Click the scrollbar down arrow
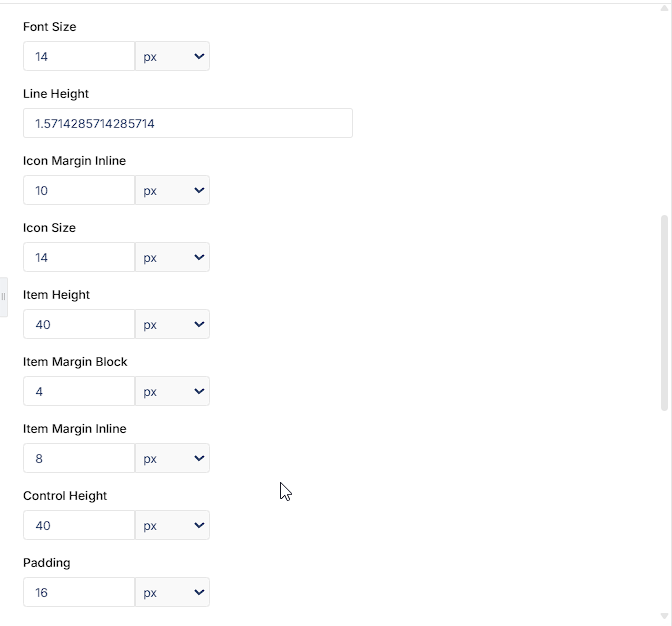Viewport: 672px width, 626px height. click(x=664, y=616)
